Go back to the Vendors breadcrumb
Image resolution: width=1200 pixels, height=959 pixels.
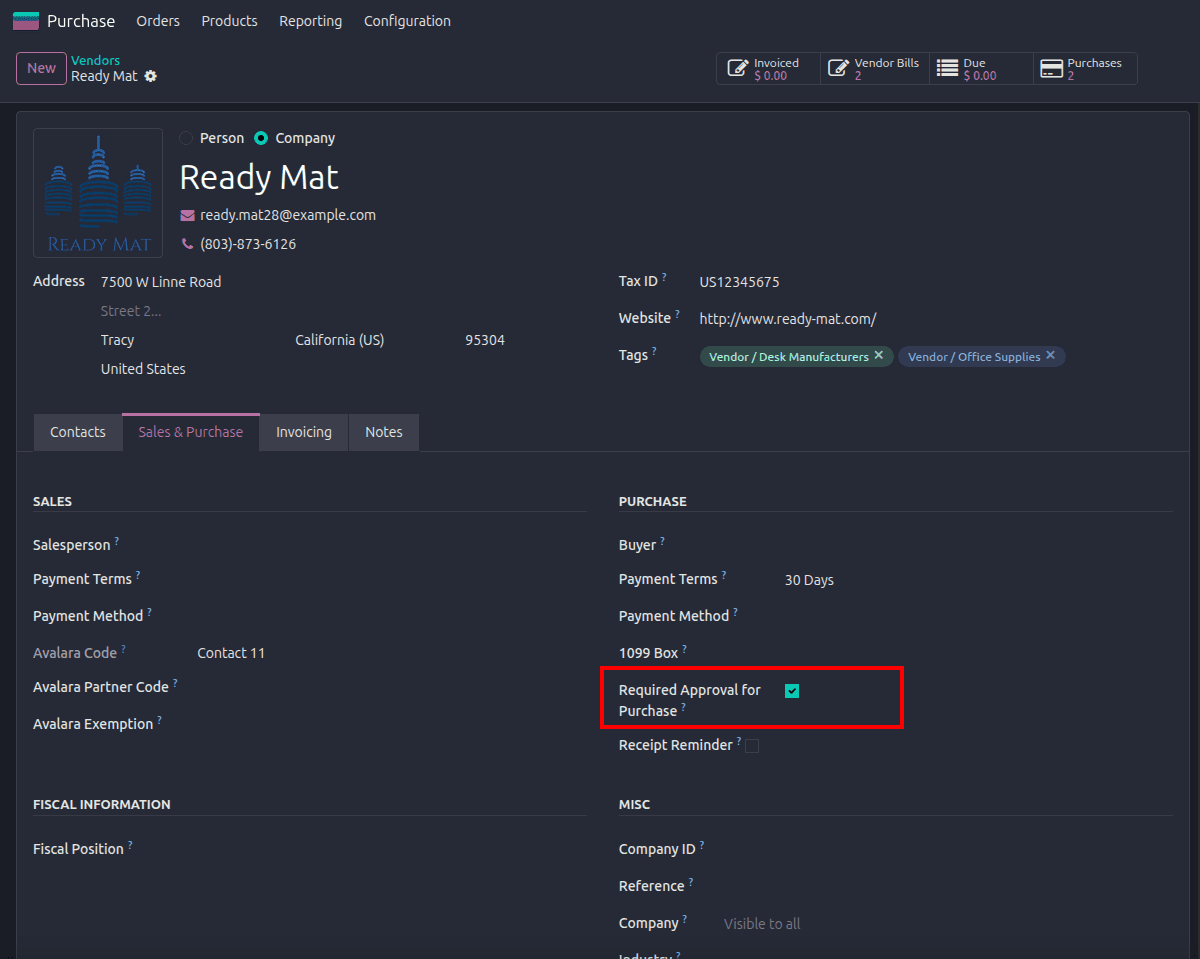click(x=95, y=61)
